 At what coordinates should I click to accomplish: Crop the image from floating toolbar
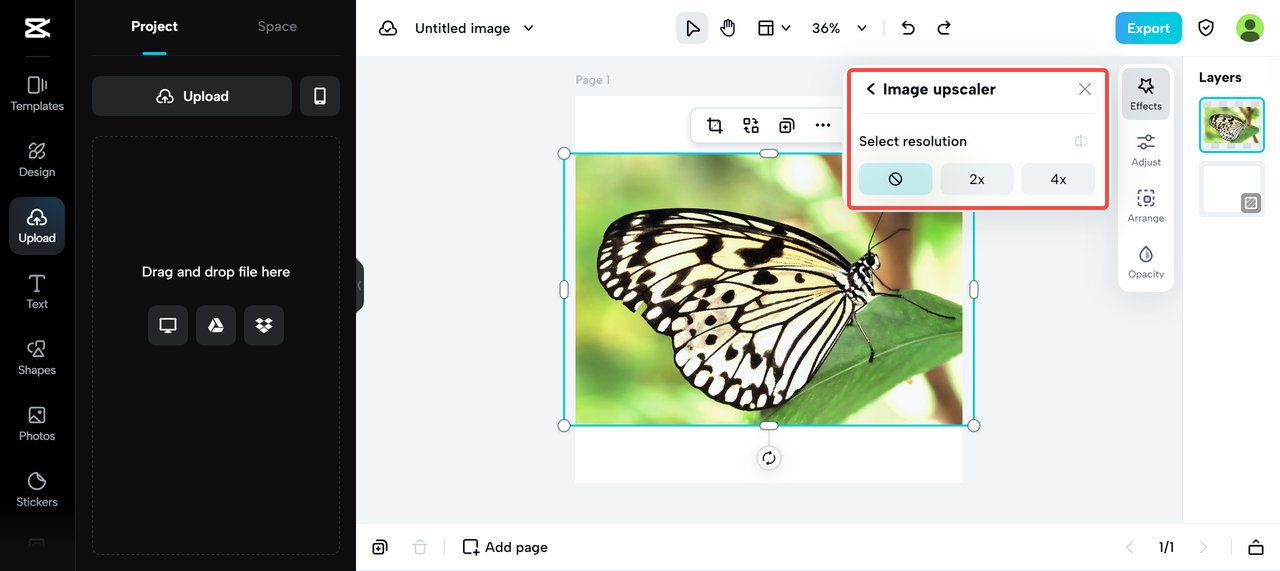pos(715,125)
